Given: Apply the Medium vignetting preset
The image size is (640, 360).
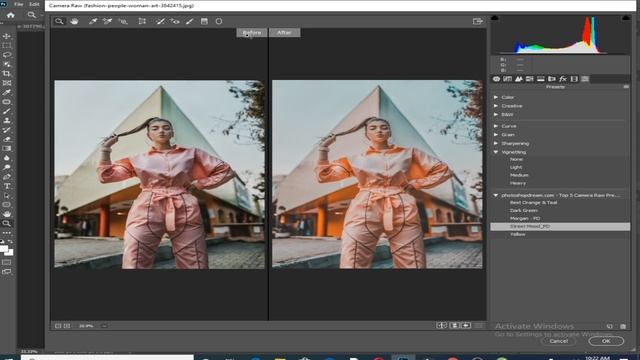Looking at the screenshot, I should point(519,175).
